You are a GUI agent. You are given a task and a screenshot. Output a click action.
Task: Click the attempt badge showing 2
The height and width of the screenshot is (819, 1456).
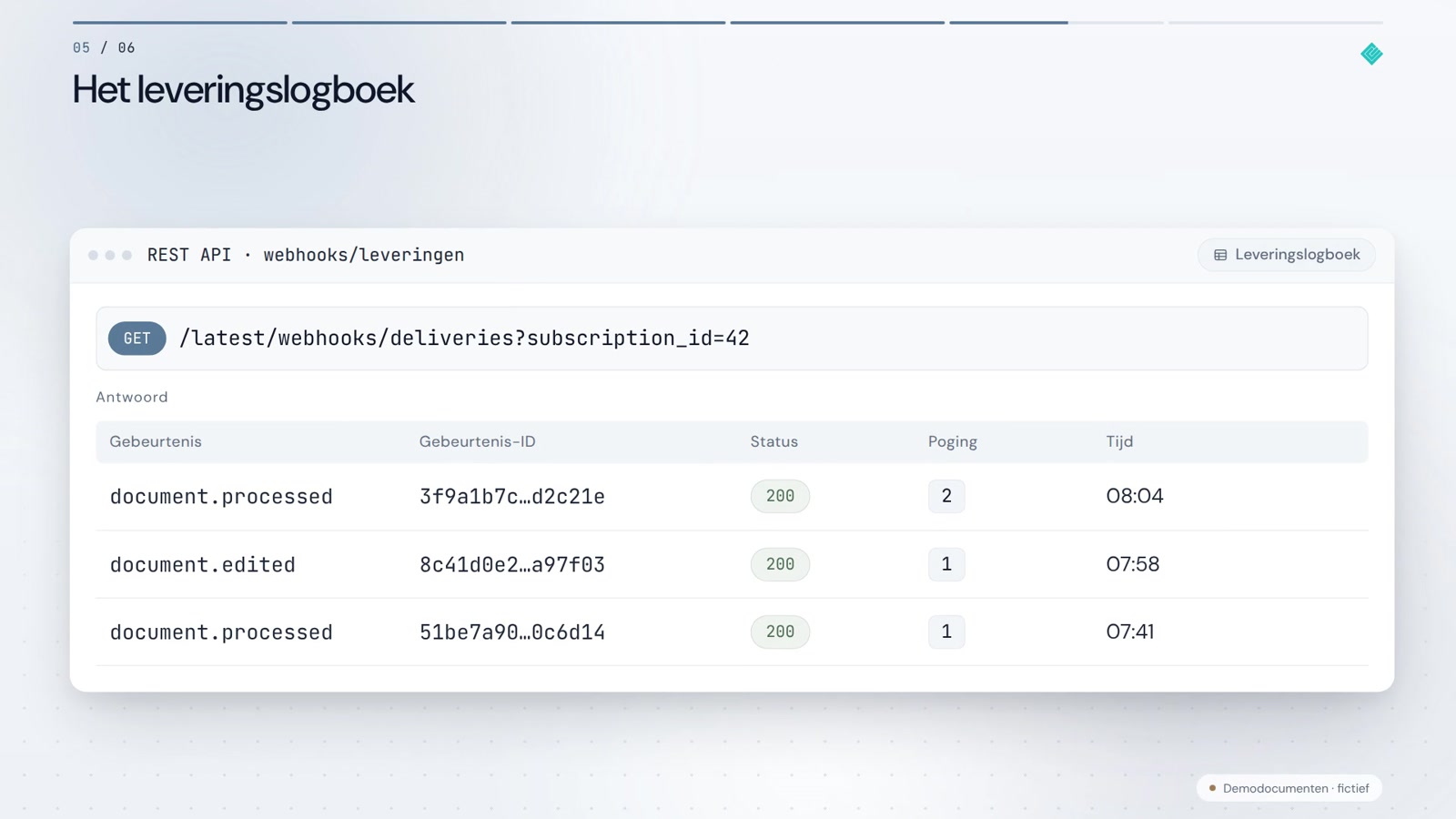coord(946,496)
